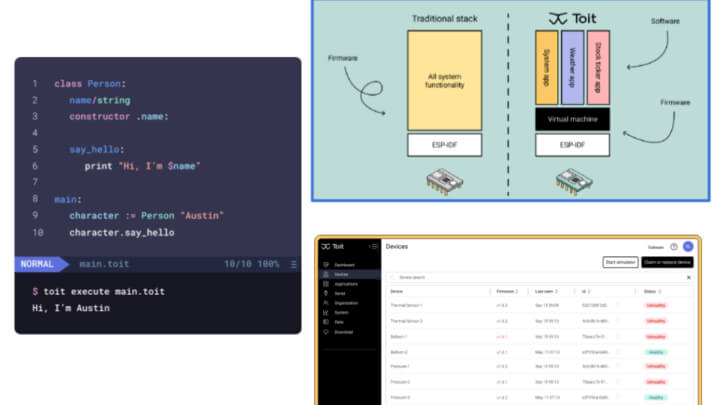Image resolution: width=720 pixels, height=405 pixels.
Task: Click the 10/10 100% position indicator
Action: click(252, 264)
